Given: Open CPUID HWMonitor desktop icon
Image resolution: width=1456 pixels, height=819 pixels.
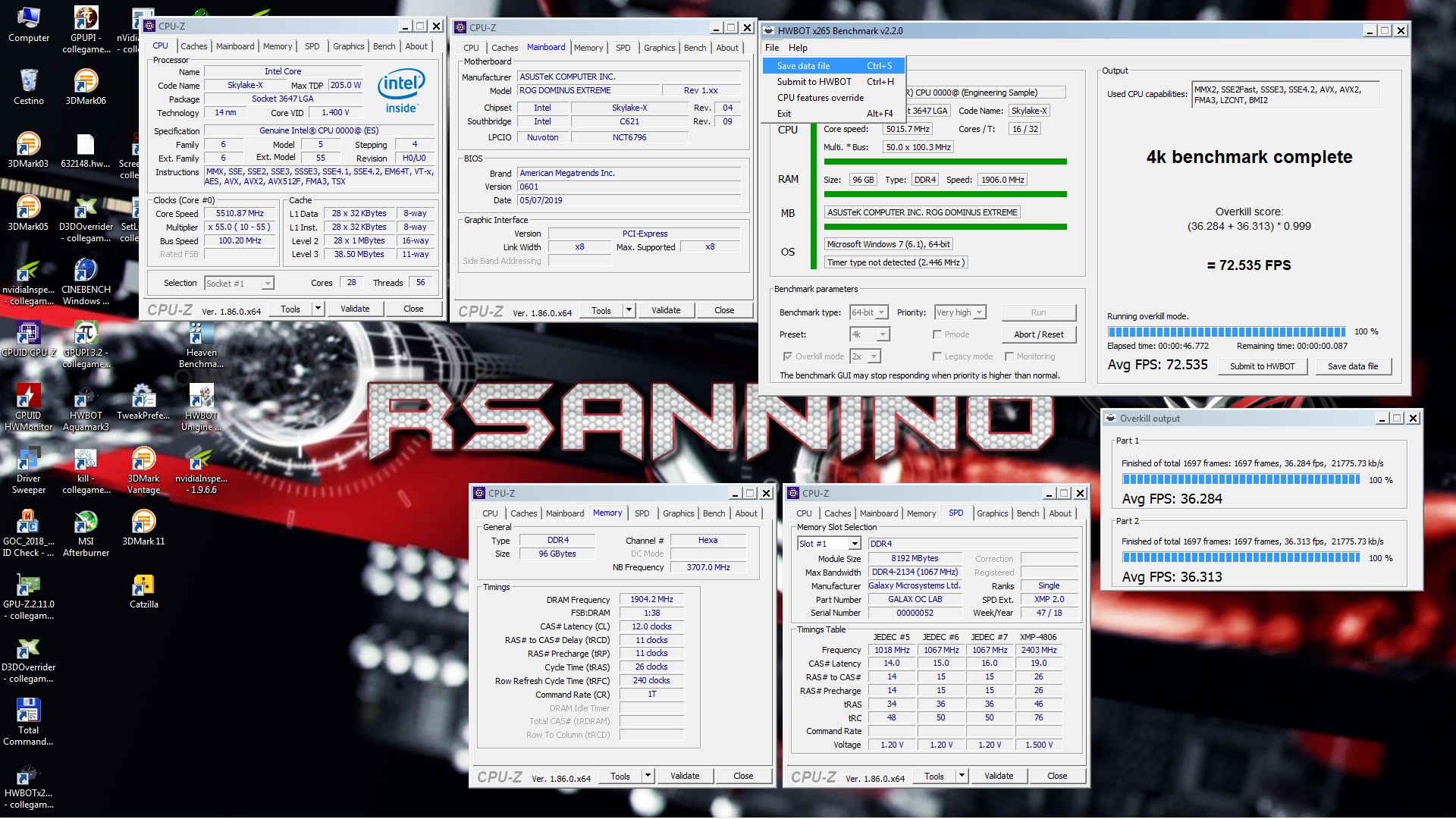Looking at the screenshot, I should point(28,408).
